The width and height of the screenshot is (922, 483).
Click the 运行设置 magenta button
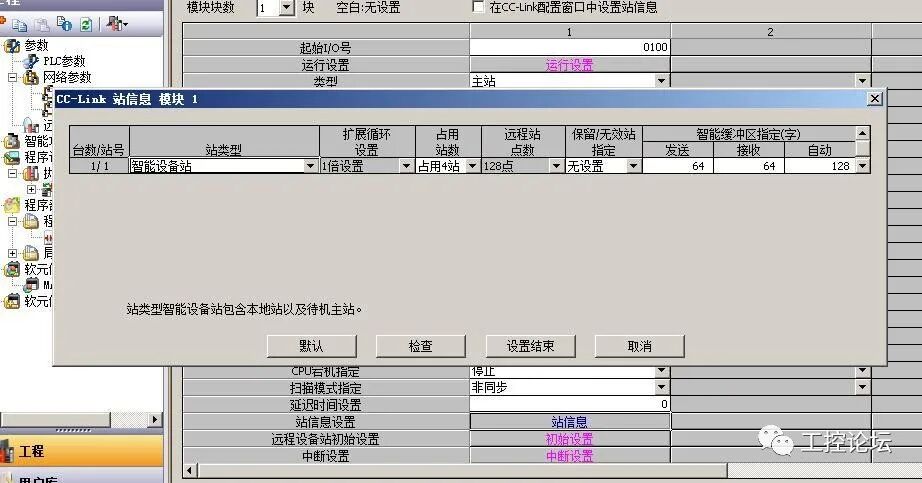click(x=570, y=65)
